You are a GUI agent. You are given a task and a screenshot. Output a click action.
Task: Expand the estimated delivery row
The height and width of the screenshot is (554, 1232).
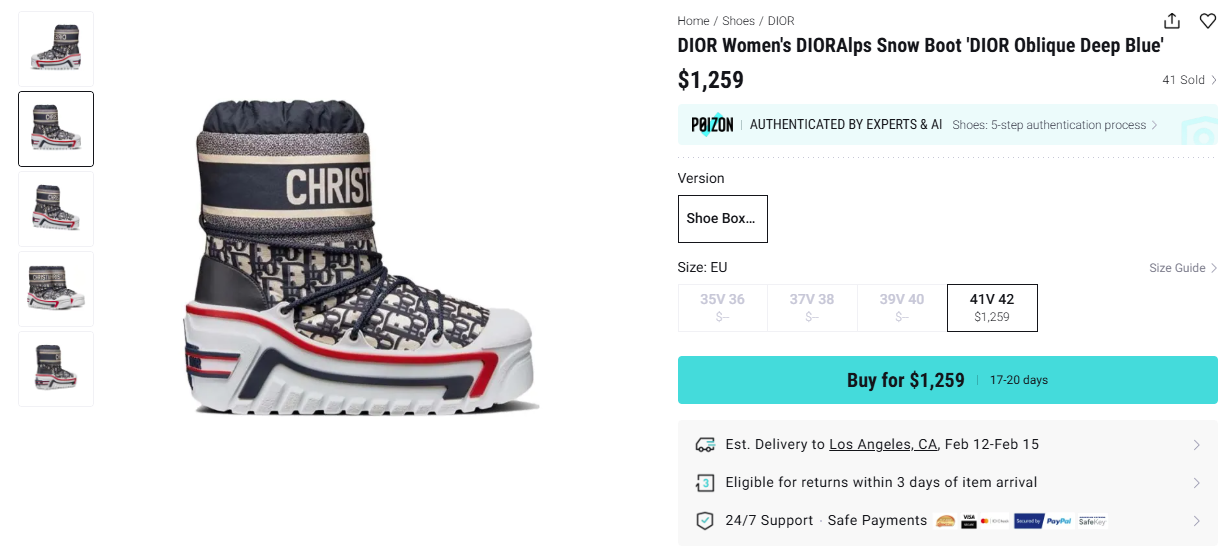pos(1197,445)
